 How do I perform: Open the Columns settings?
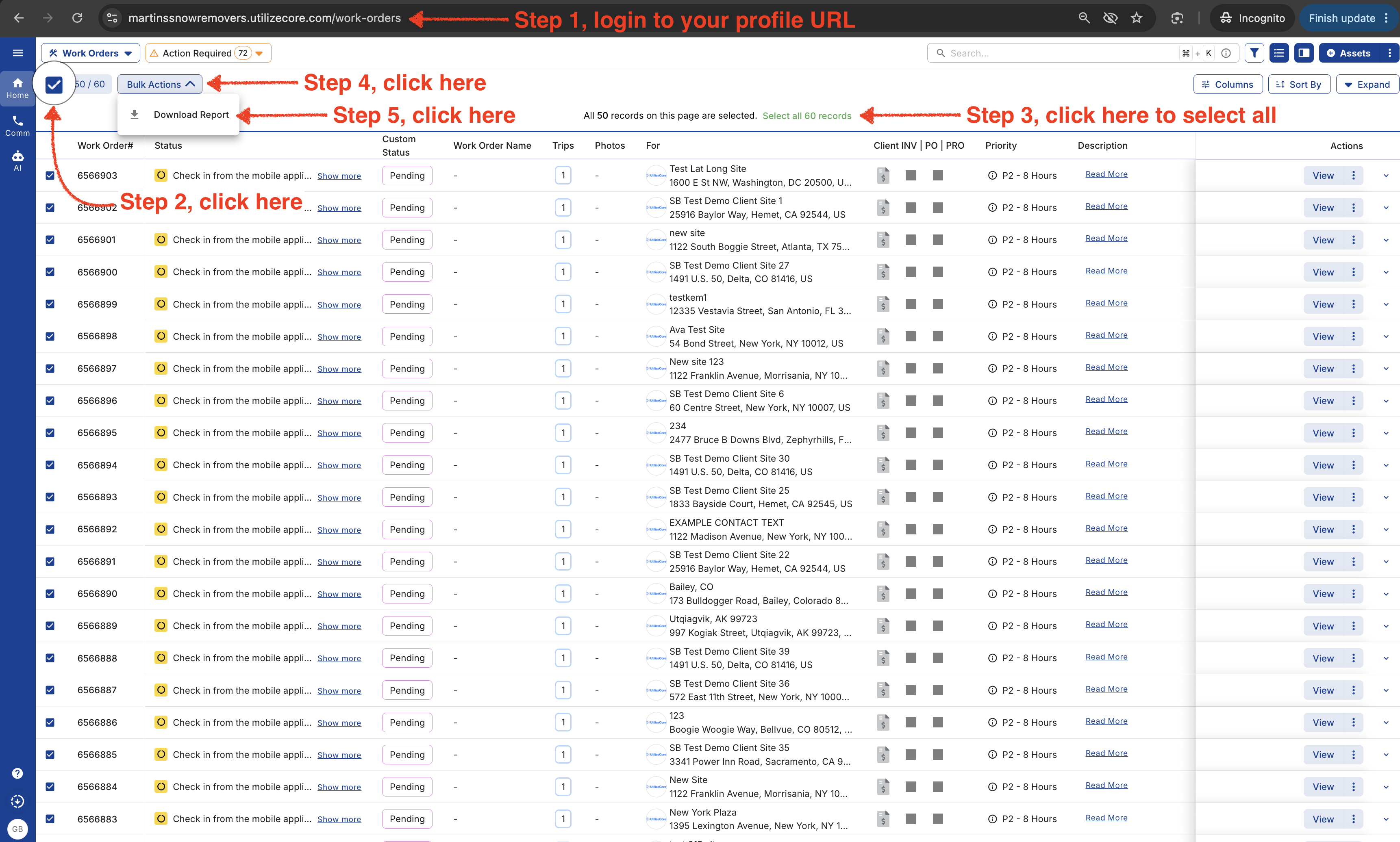(1228, 85)
